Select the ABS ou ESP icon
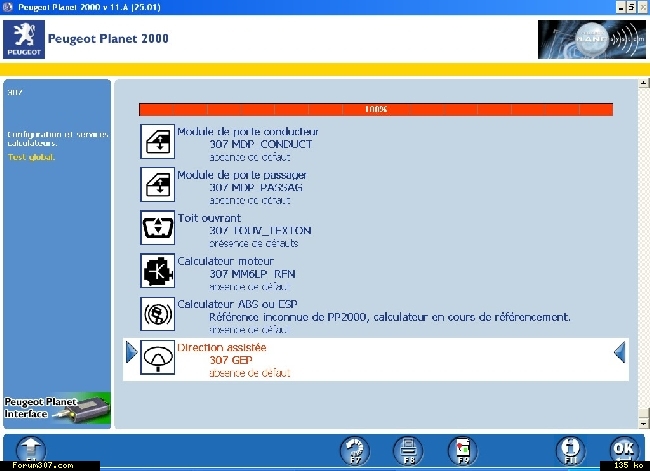Viewport: 650px width, 471px height. pyautogui.click(x=157, y=314)
